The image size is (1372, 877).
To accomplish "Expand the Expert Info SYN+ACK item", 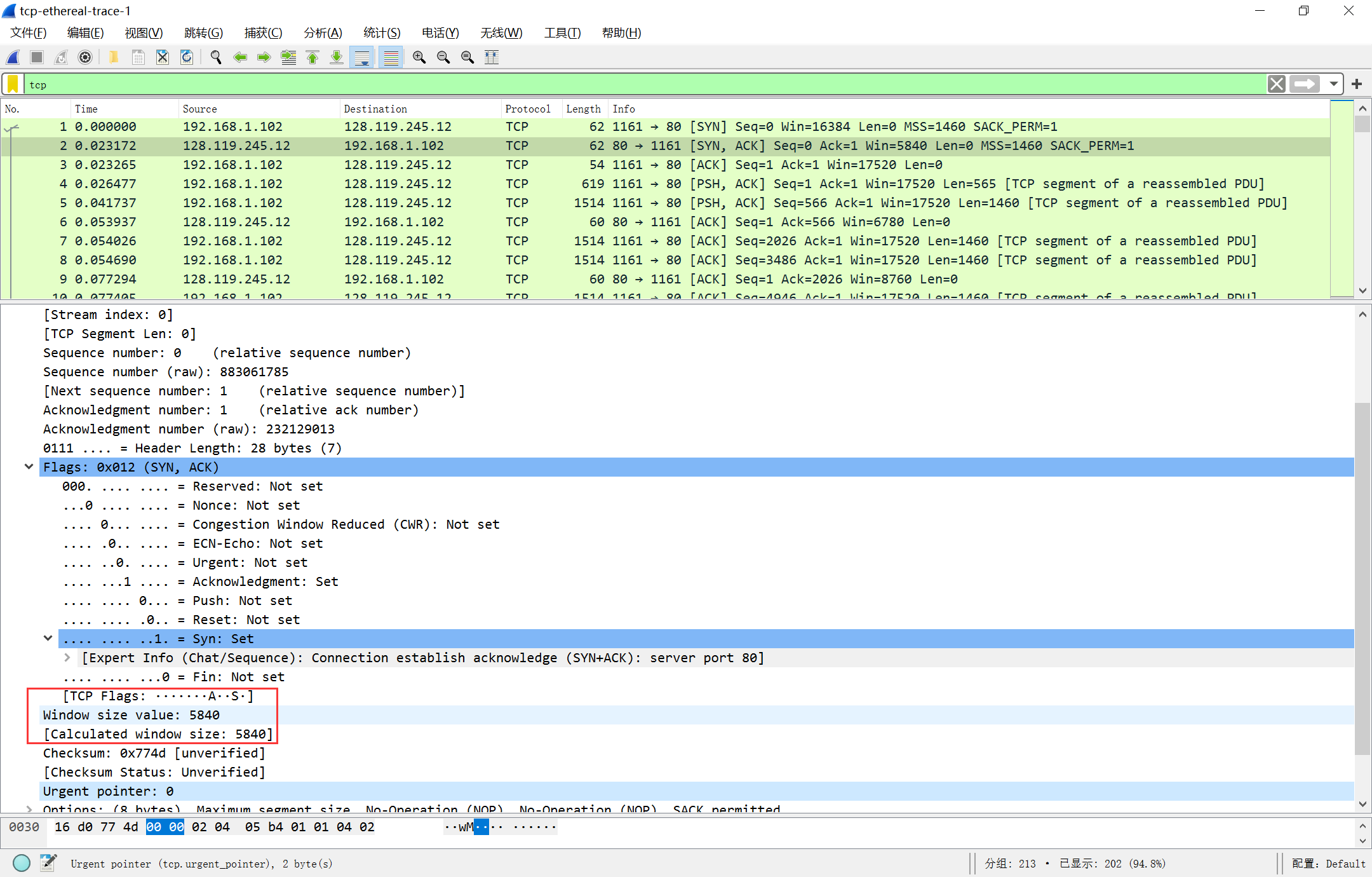I will tap(67, 658).
